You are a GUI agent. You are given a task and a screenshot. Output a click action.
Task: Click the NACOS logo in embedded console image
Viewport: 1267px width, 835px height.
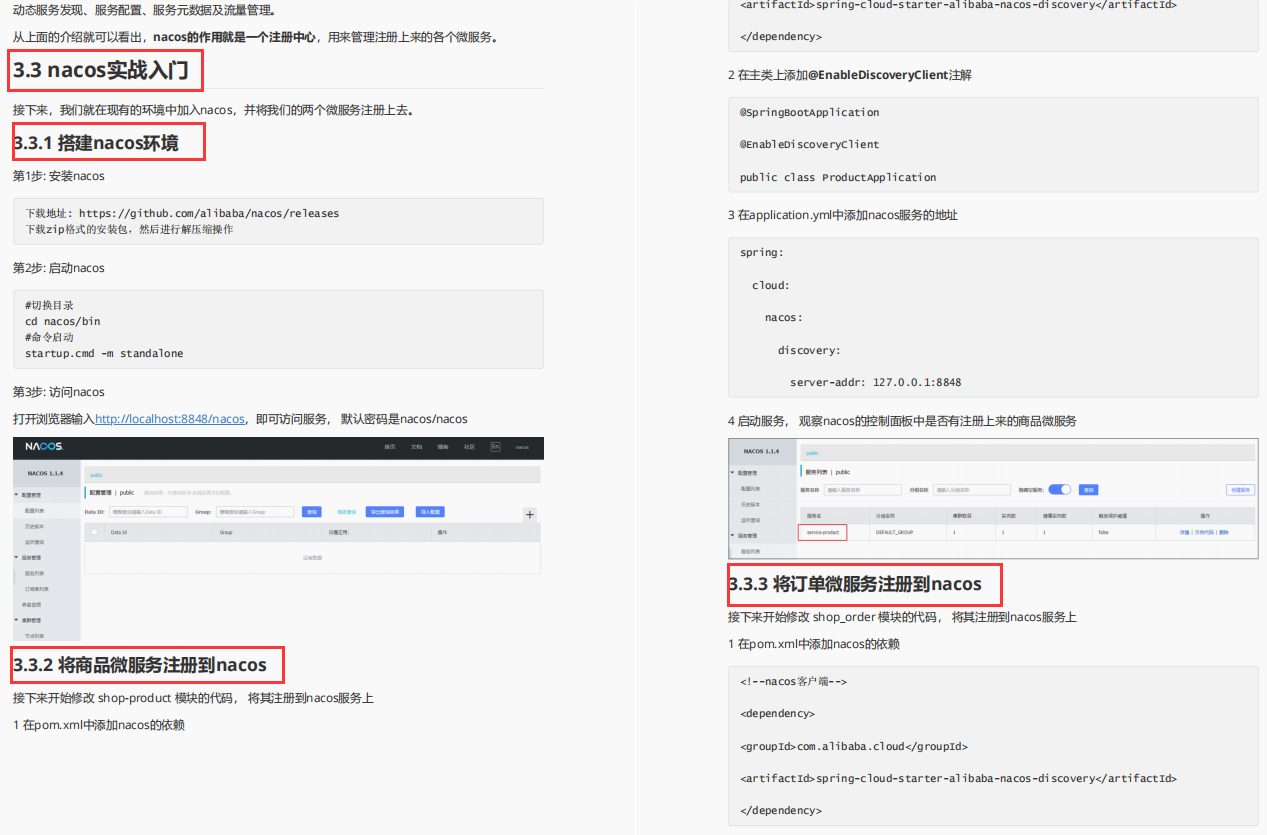point(45,446)
